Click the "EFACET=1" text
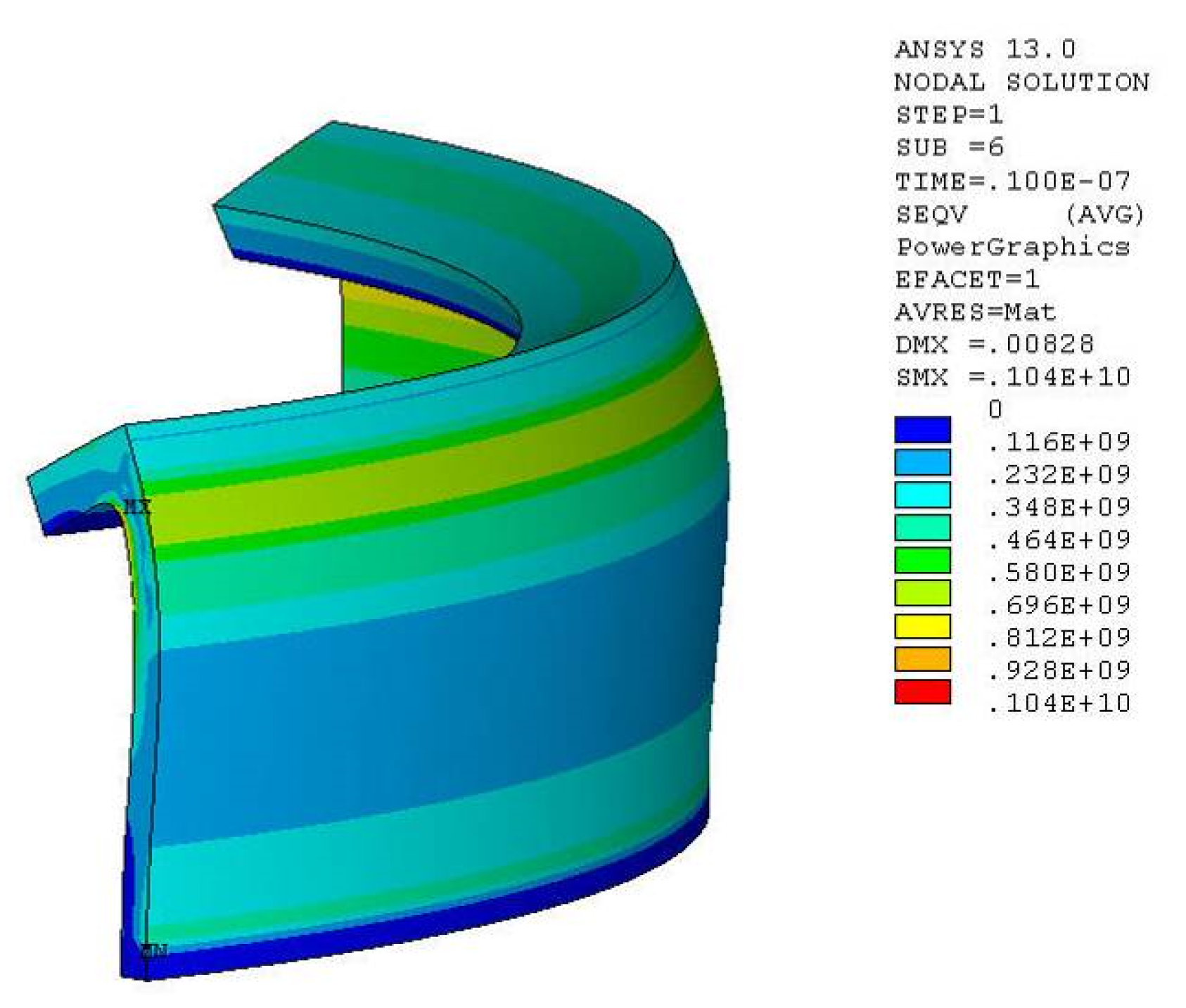 [x=967, y=279]
